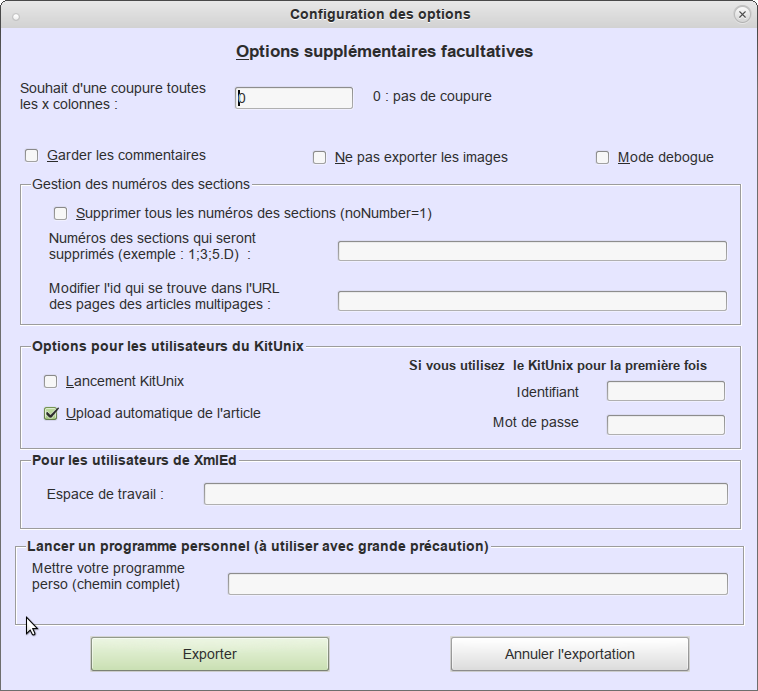The height and width of the screenshot is (691, 758).
Task: Turn on Mode debogue
Action: [602, 157]
